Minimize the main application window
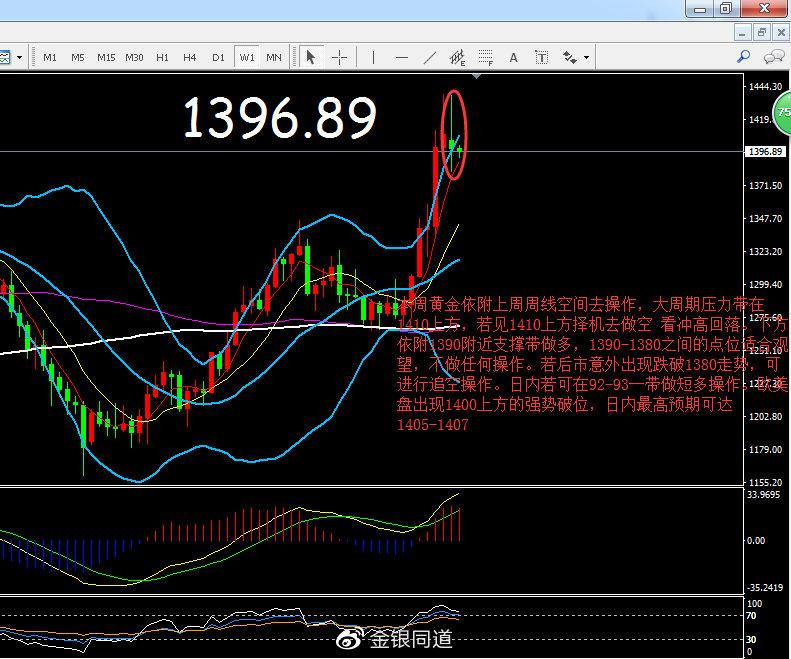 click(x=700, y=9)
